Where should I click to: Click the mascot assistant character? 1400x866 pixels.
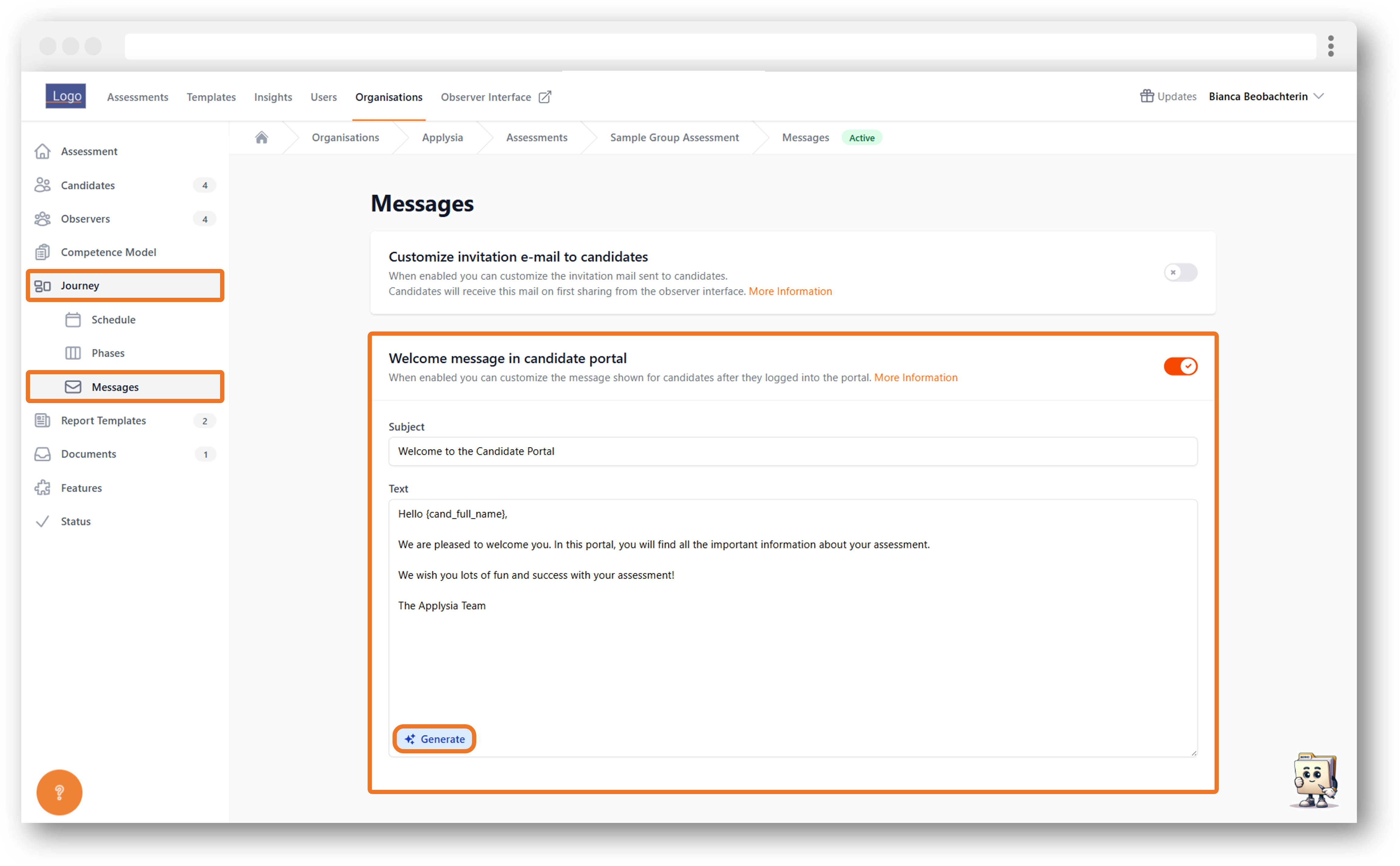[1315, 780]
